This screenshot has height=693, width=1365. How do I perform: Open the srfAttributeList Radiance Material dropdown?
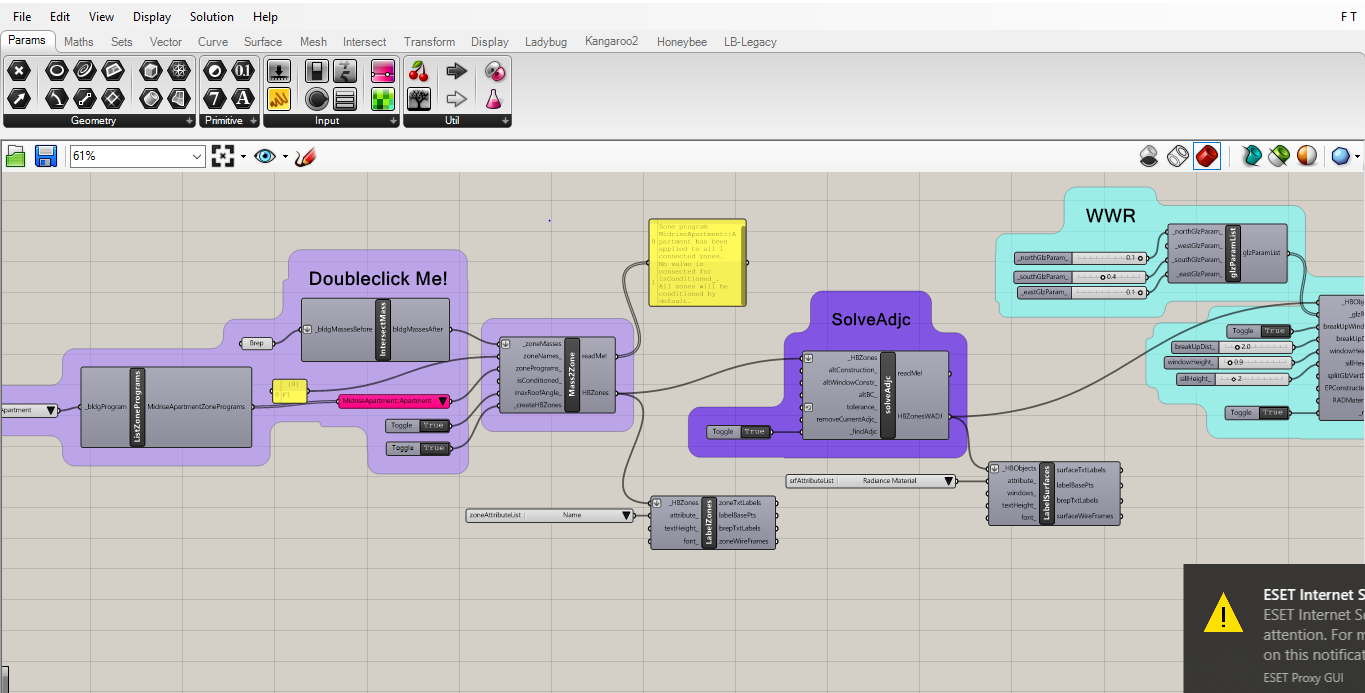870,481
